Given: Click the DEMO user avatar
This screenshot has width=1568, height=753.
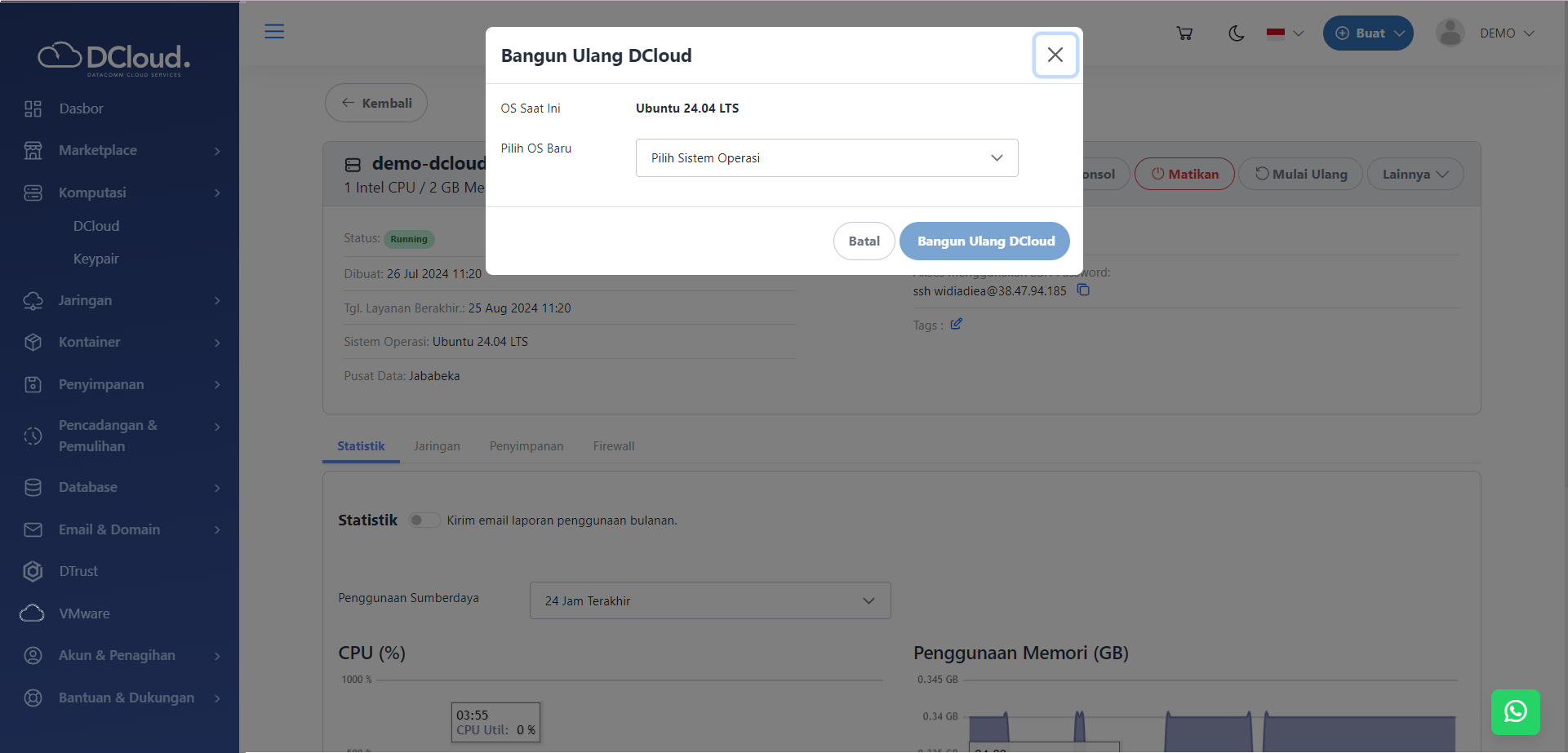Looking at the screenshot, I should tap(1450, 33).
